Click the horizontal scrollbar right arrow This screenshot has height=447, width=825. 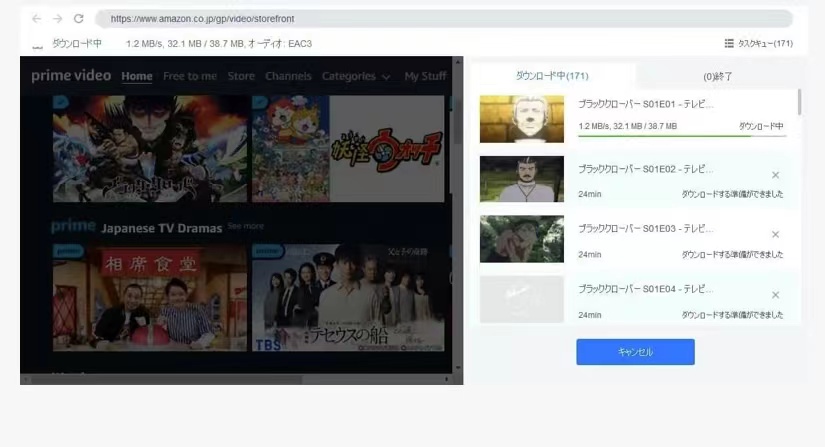pos(447,379)
